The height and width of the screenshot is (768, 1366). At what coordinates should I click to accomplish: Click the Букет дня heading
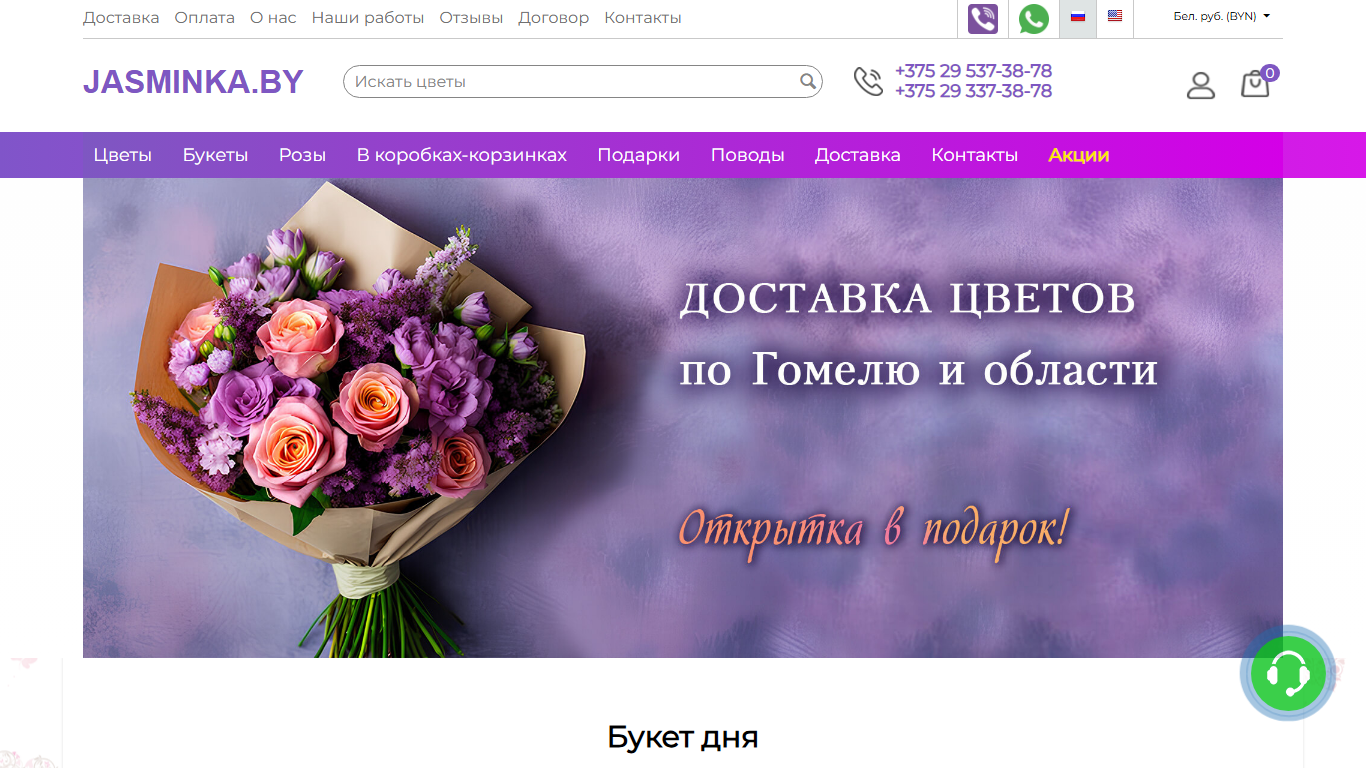pyautogui.click(x=683, y=738)
